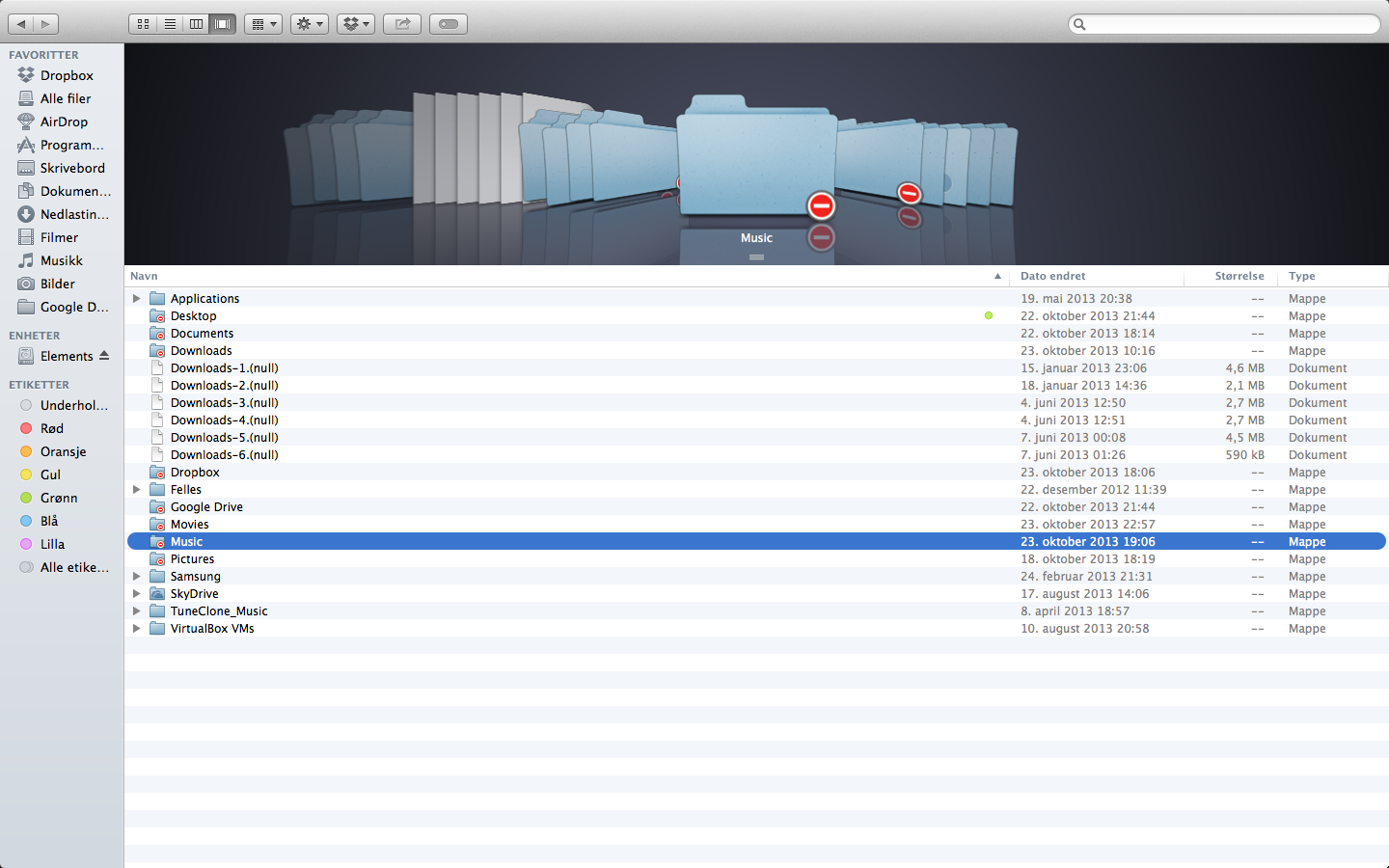The height and width of the screenshot is (868, 1389).
Task: Select the Underholdning tag
Action: (62, 405)
